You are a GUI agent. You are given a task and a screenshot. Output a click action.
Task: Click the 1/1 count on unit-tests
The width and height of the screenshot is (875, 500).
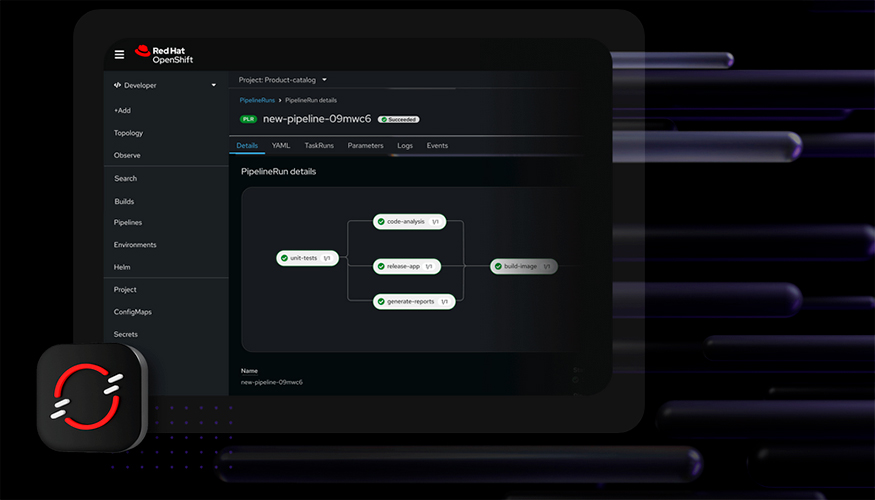[x=327, y=258]
